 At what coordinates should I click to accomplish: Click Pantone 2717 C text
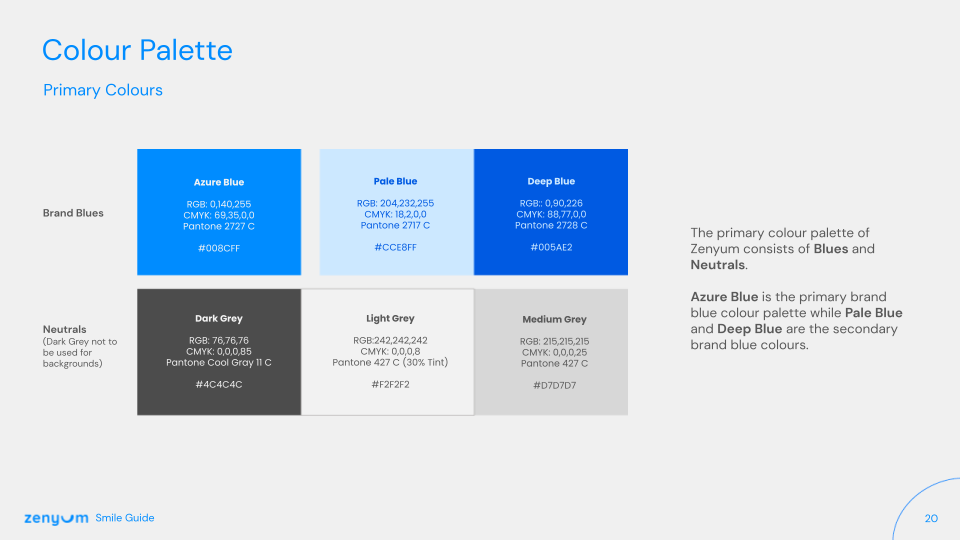(x=395, y=225)
